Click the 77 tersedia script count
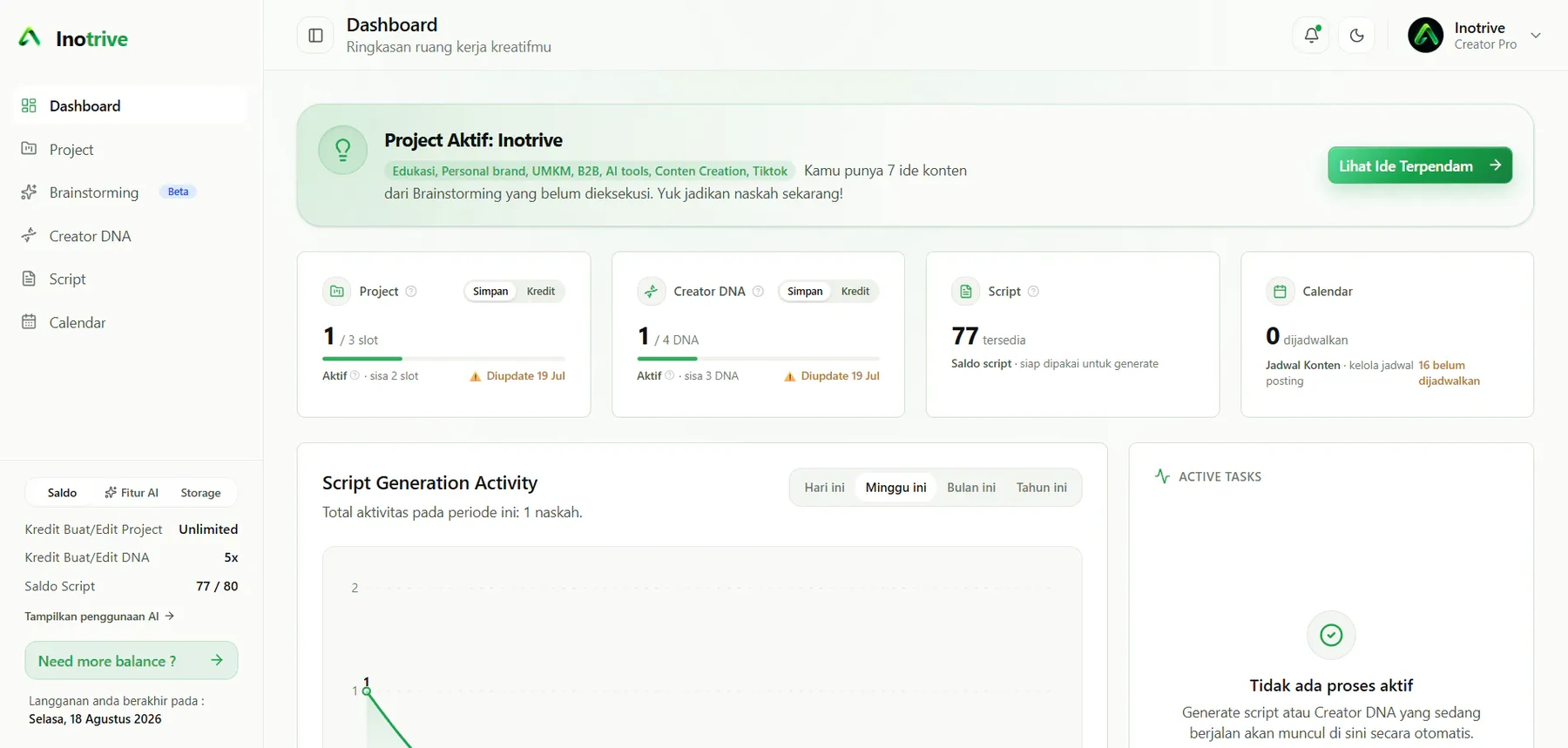 pyautogui.click(x=989, y=336)
